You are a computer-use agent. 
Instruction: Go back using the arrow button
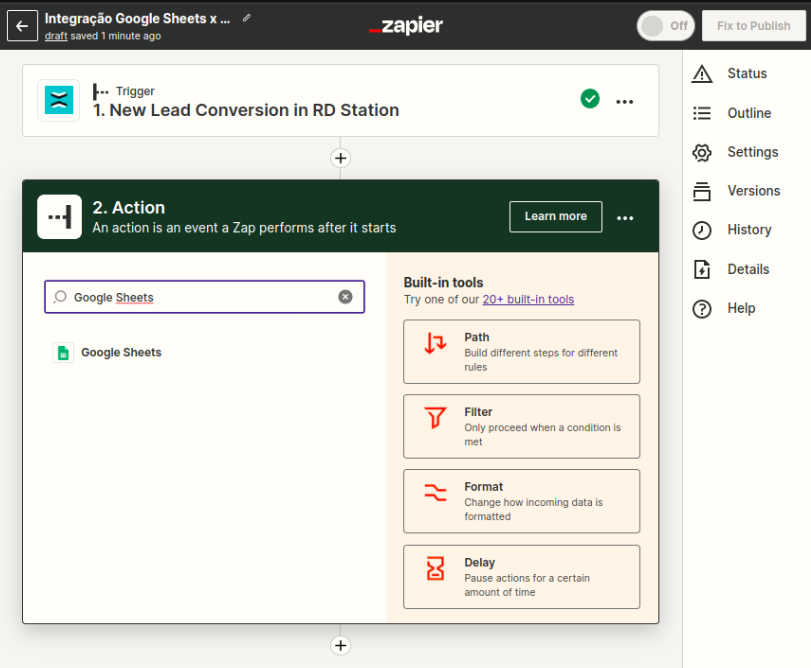click(x=22, y=26)
